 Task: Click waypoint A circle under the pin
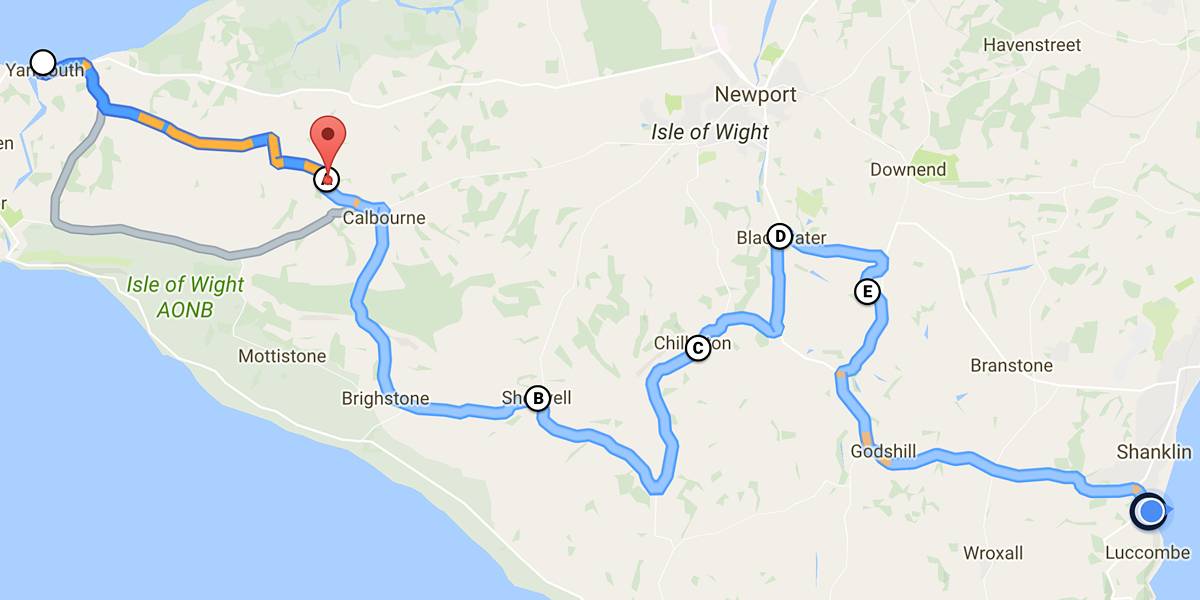[326, 180]
